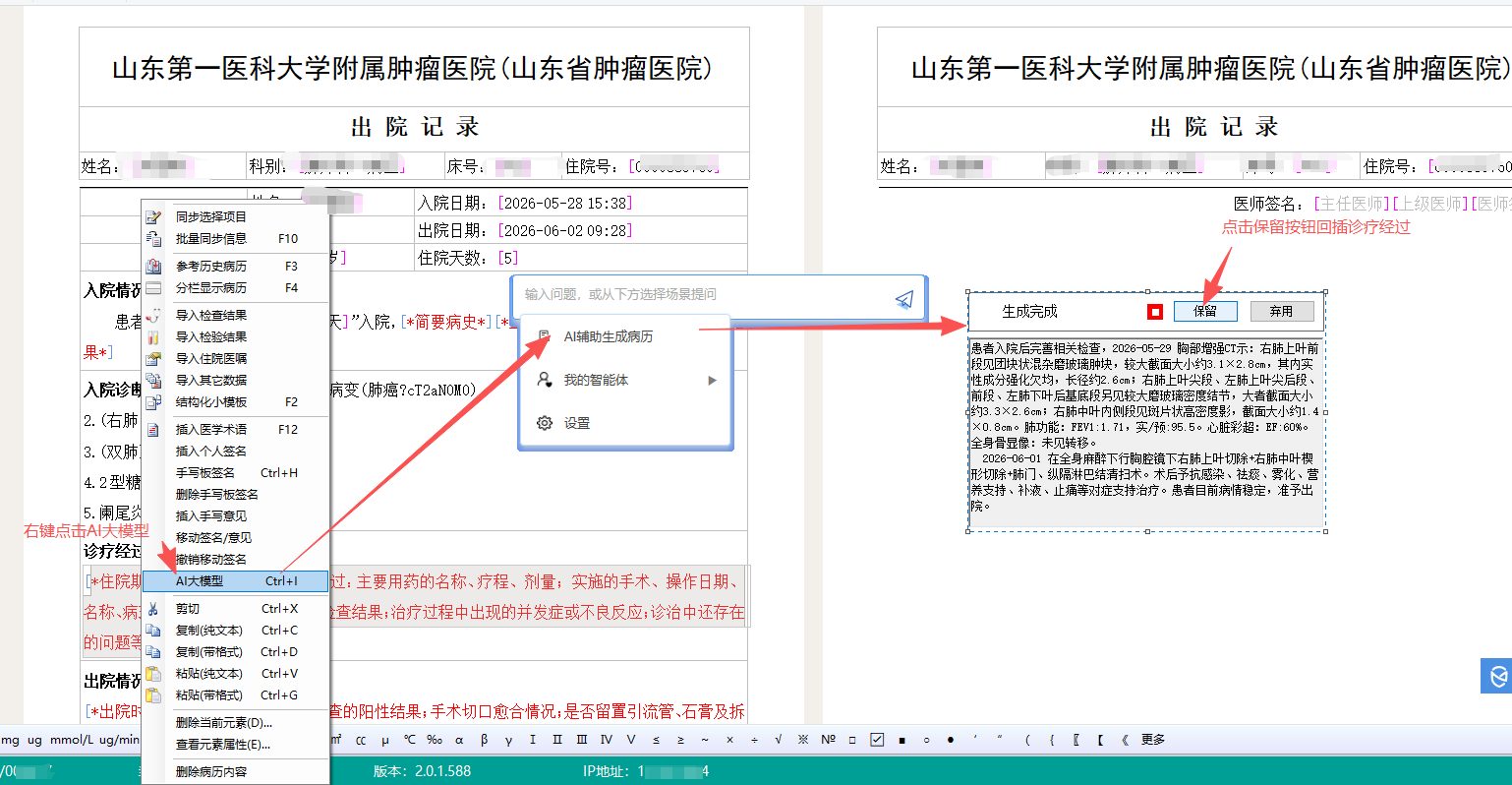Insert the ㎡ symbol from symbol bar
Viewport: 1512px width, 785px height.
[x=336, y=740]
